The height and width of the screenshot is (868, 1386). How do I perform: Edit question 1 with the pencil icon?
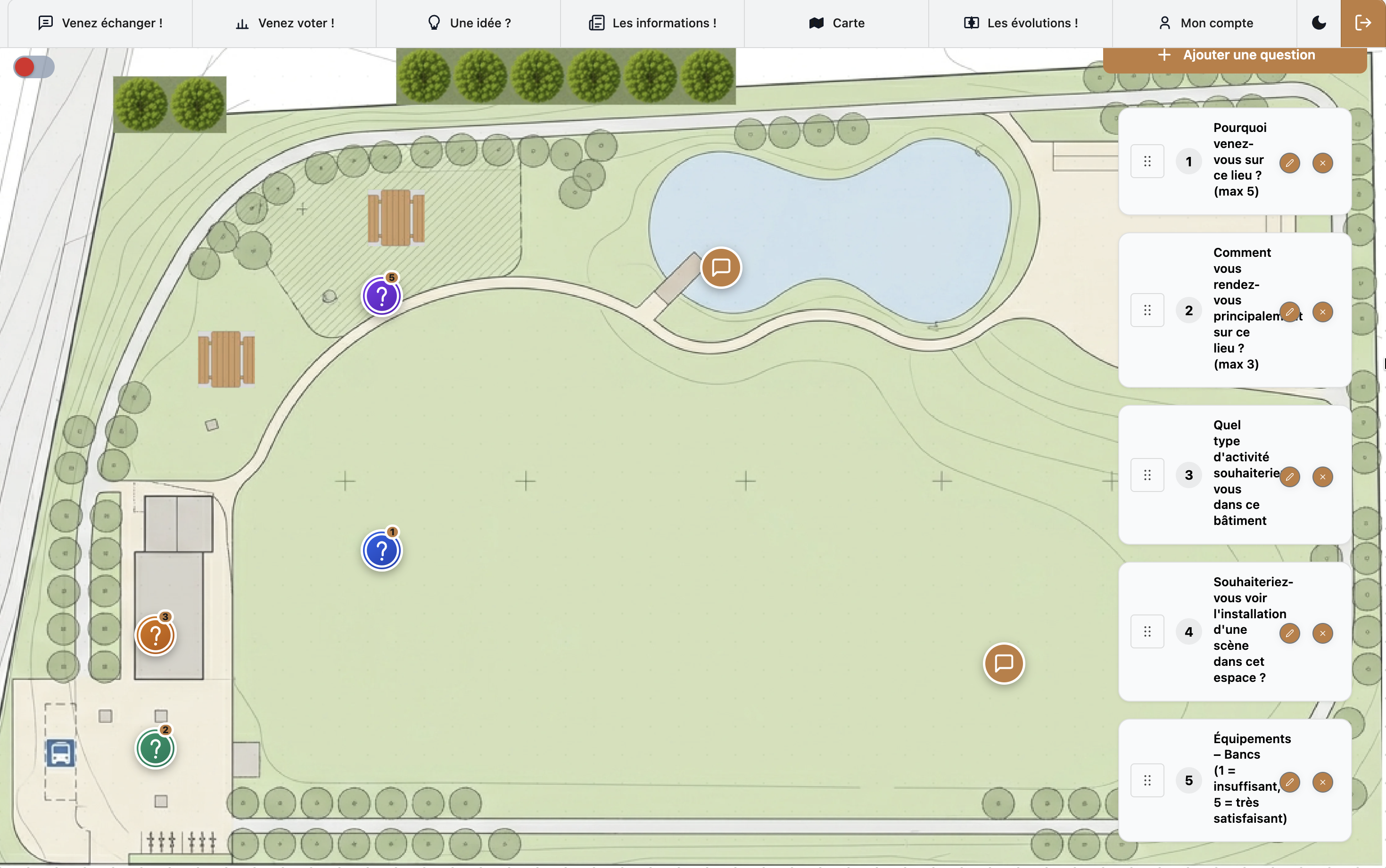point(1289,163)
